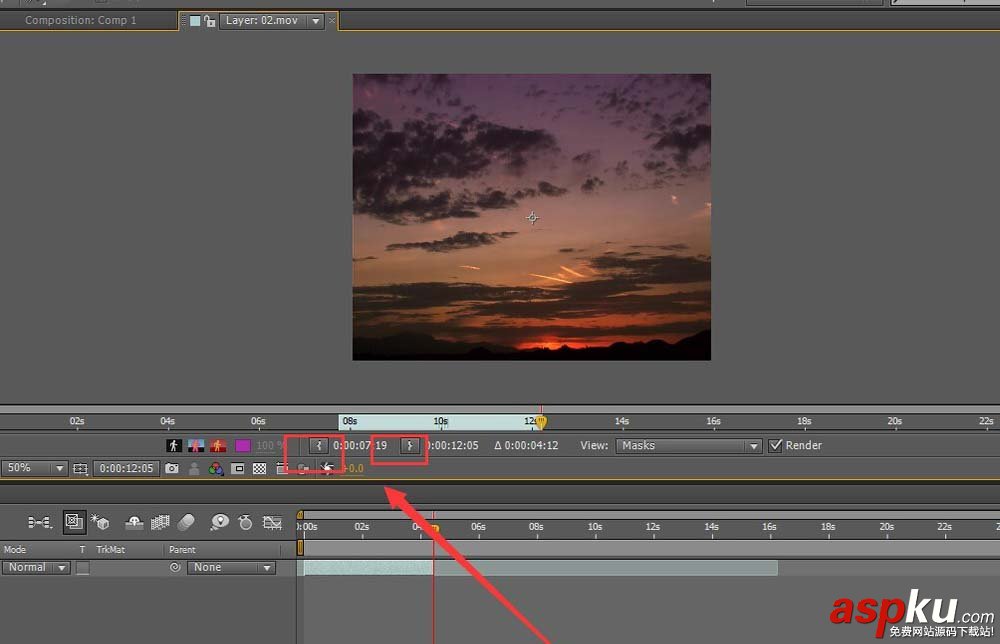
Task: Open the grid and guide options icon
Action: [x=80, y=469]
